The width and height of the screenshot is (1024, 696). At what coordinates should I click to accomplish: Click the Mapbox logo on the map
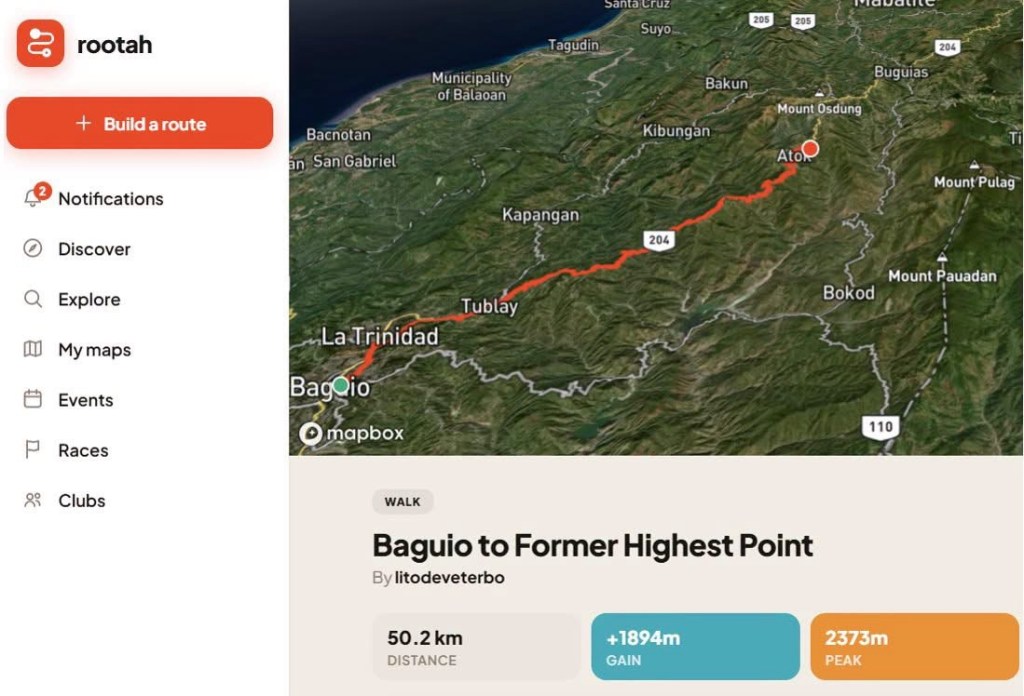pyautogui.click(x=351, y=433)
